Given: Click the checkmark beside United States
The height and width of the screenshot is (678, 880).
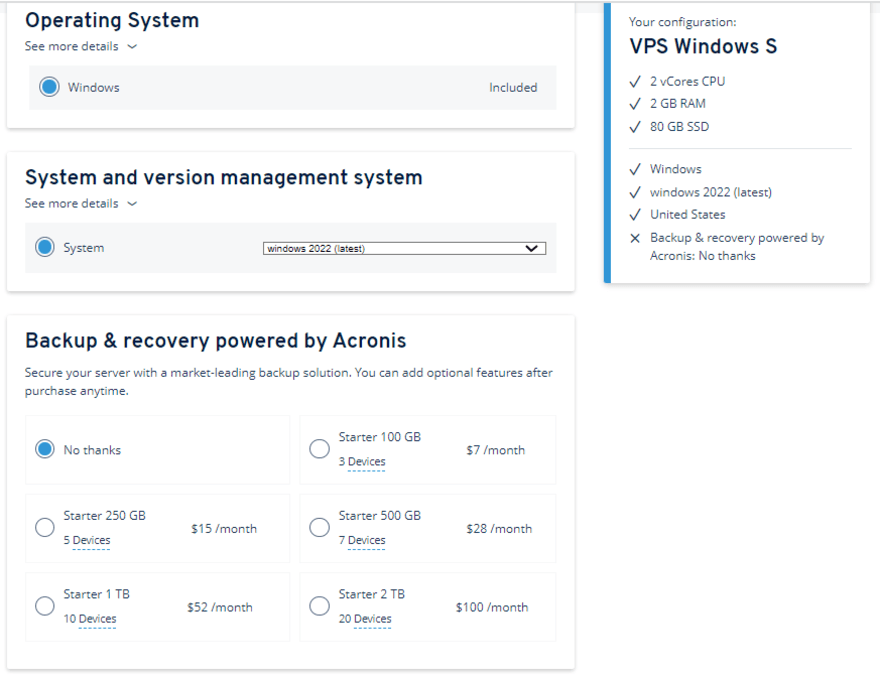Looking at the screenshot, I should [635, 215].
